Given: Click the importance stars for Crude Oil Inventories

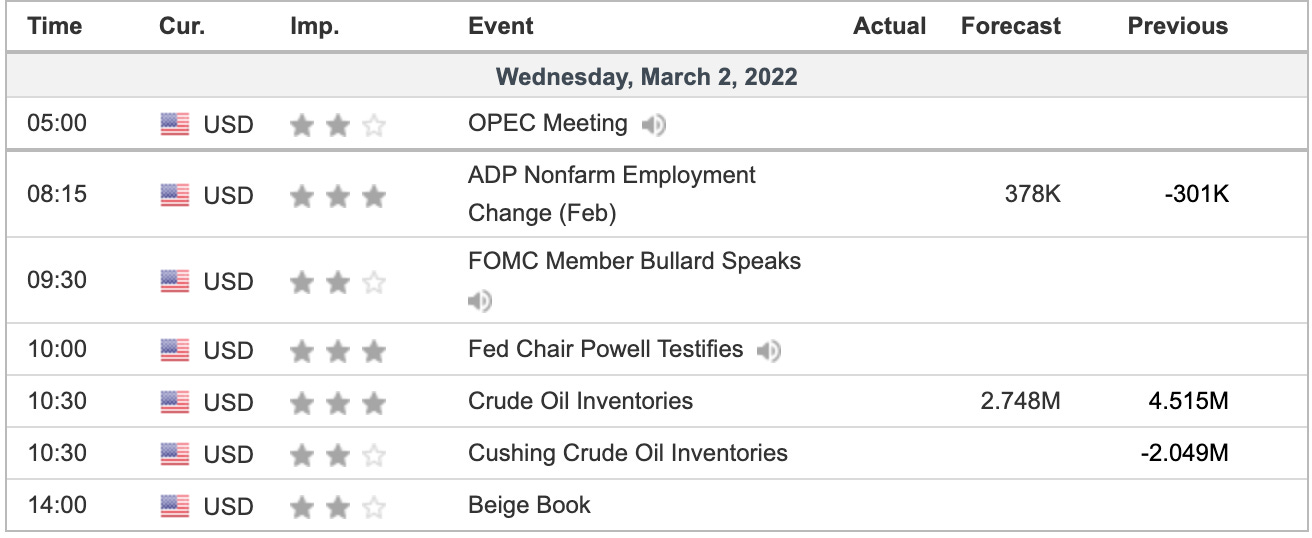Looking at the screenshot, I should pos(338,403).
